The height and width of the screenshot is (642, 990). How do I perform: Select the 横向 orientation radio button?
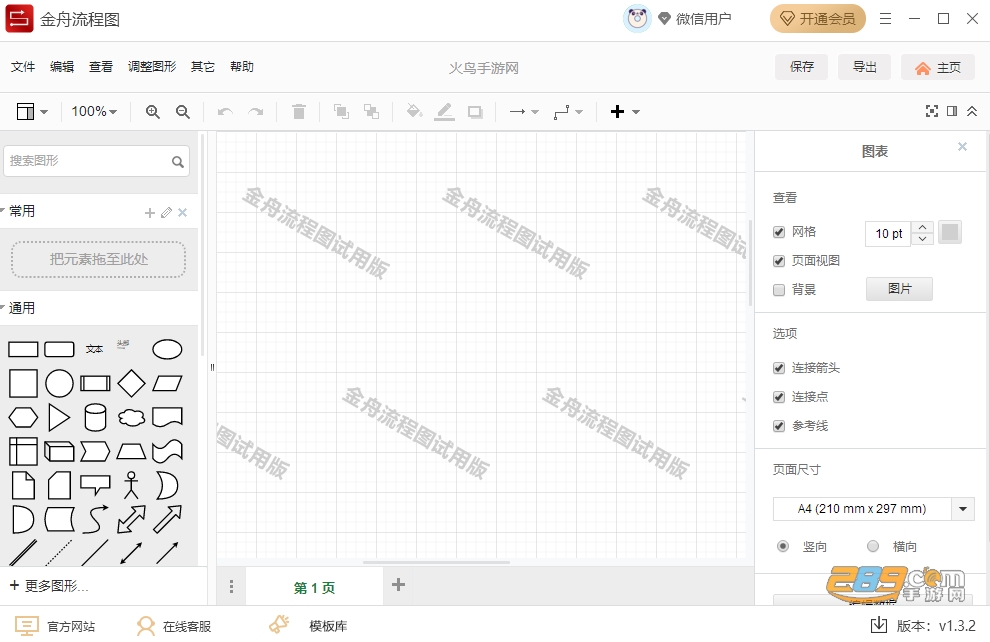click(x=873, y=546)
